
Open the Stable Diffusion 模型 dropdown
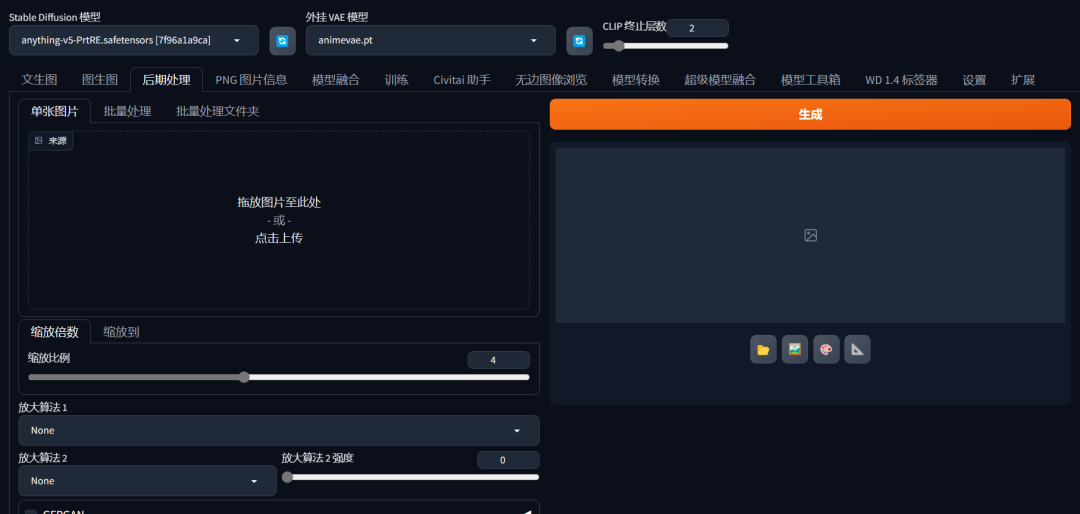click(x=134, y=41)
